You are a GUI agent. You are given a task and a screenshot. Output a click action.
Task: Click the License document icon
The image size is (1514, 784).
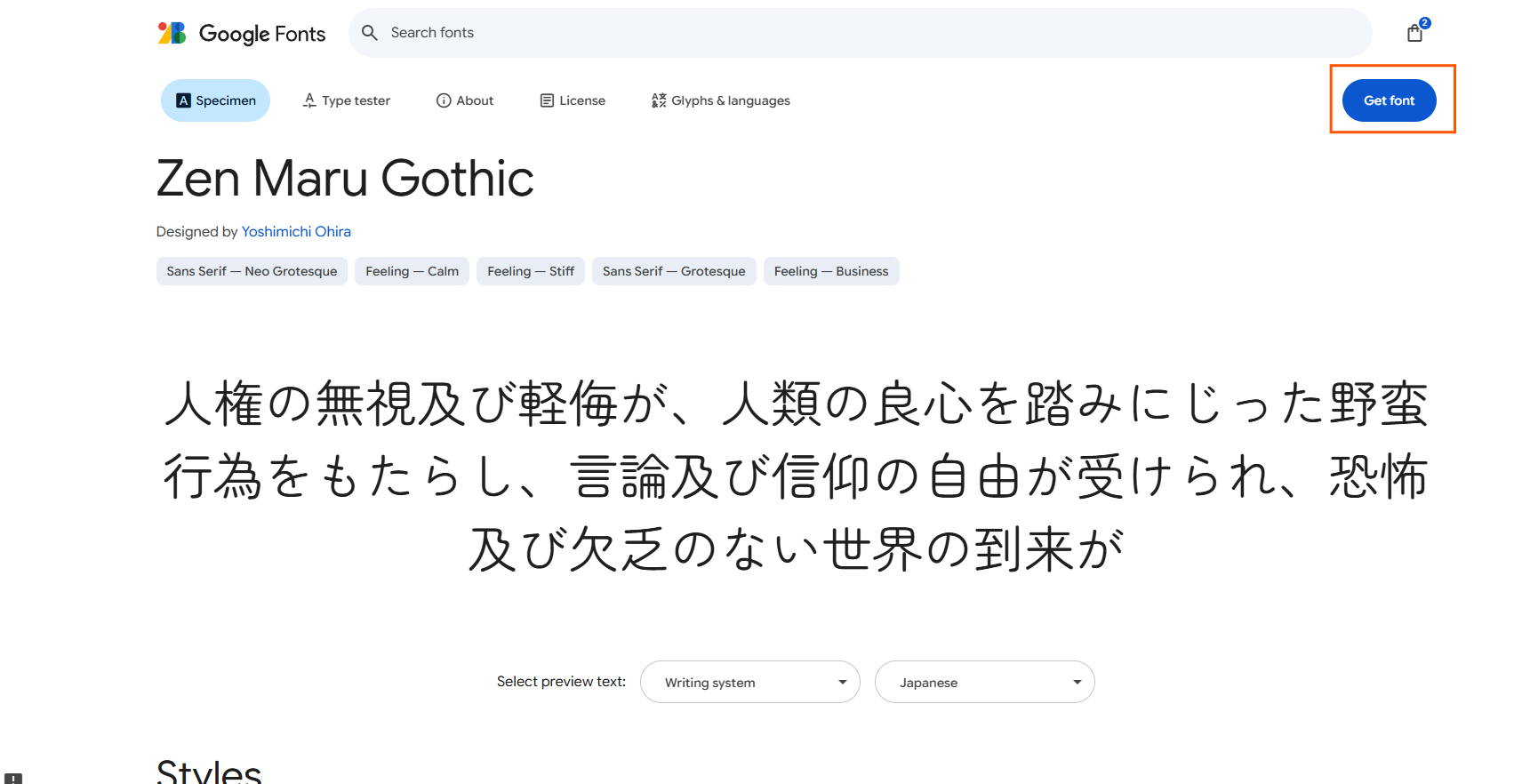[x=547, y=100]
